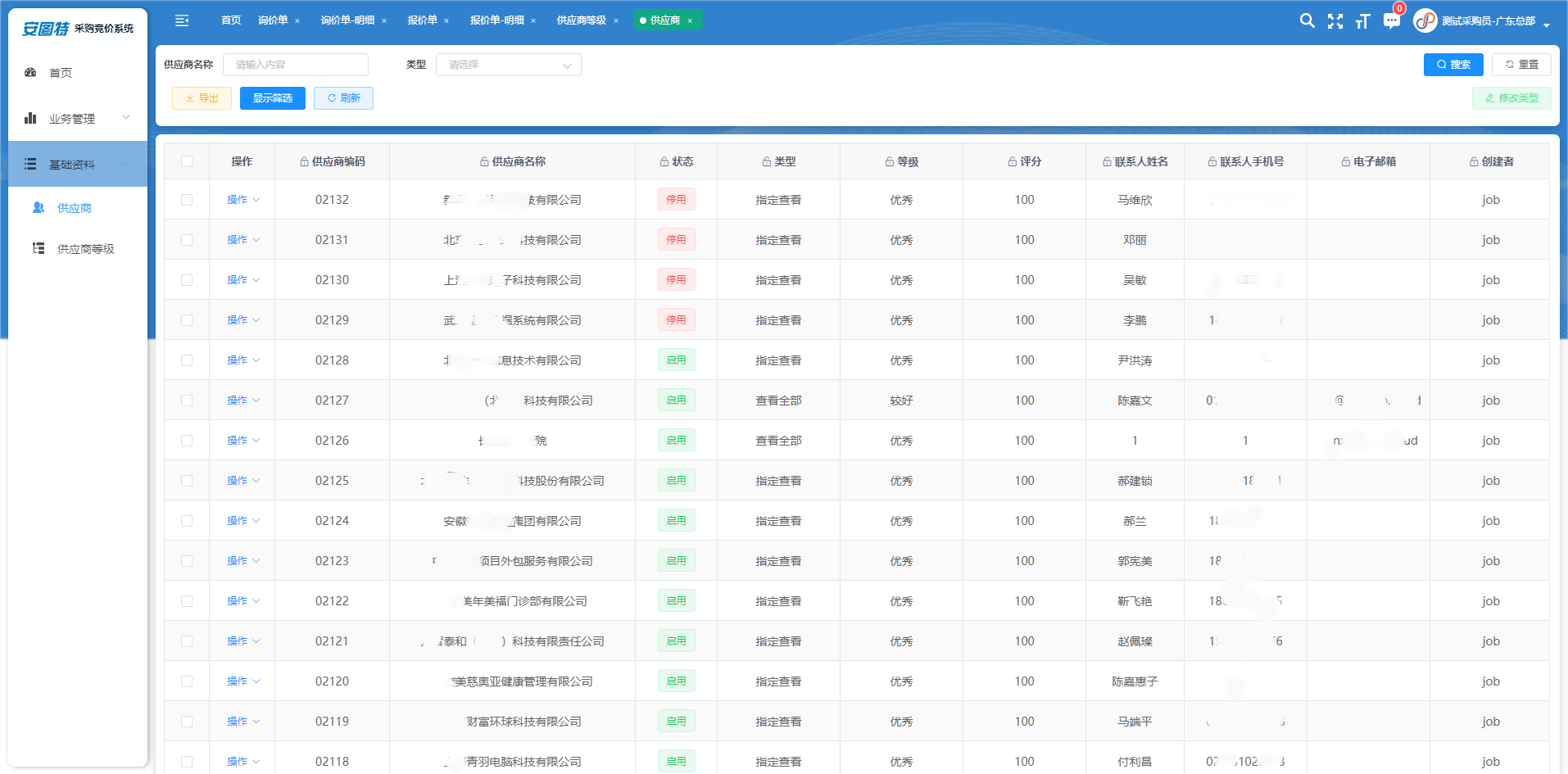Open the font size adjustment icon
This screenshot has height=774, width=1568.
pyautogui.click(x=1362, y=21)
